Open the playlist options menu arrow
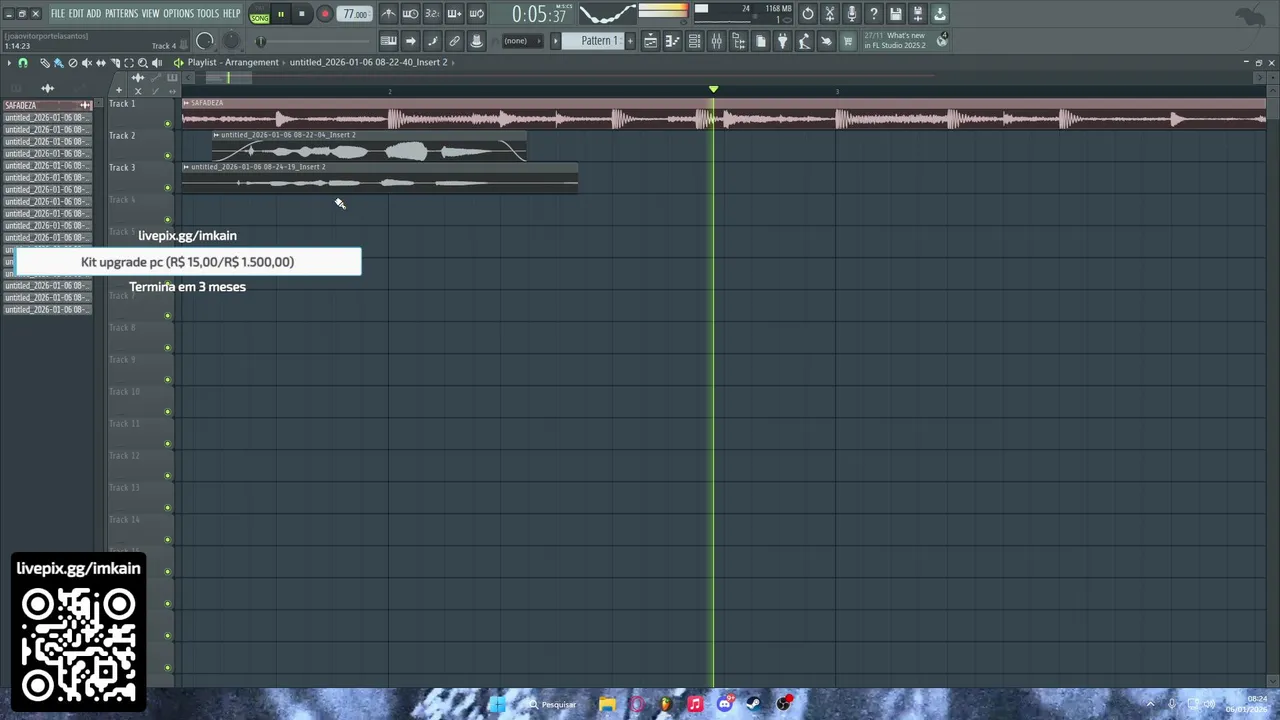The height and width of the screenshot is (720, 1280). (9, 63)
